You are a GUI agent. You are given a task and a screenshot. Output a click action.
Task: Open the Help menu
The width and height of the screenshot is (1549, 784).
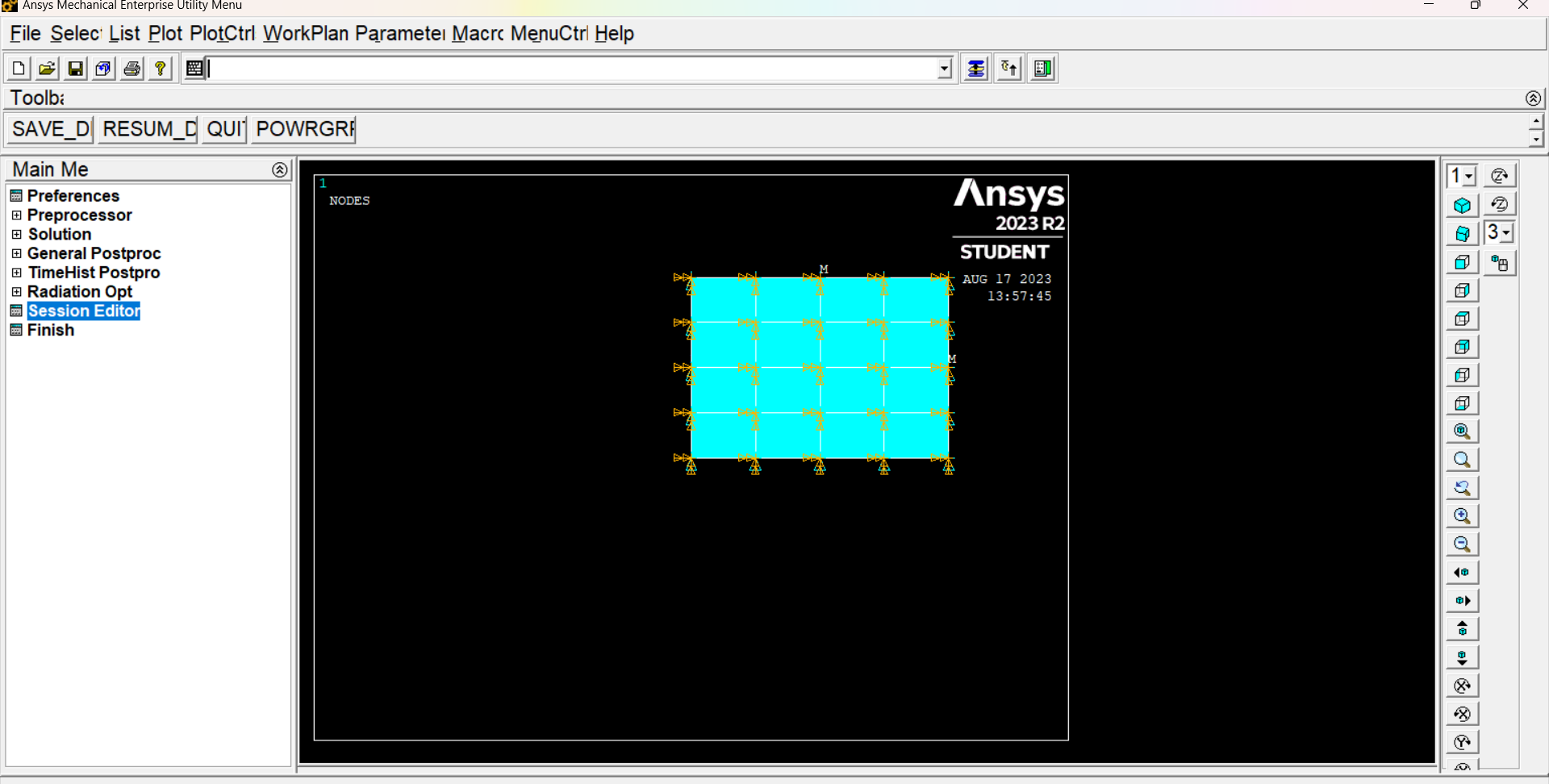coord(614,34)
